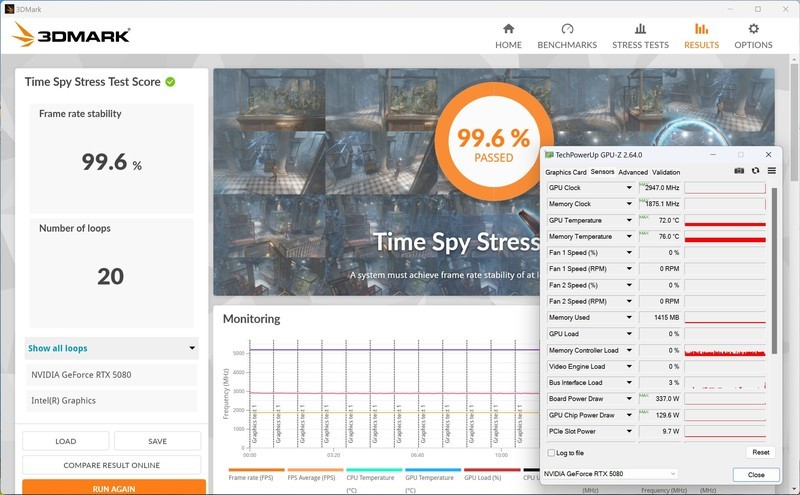
Task: Click the GPU-Z sensors list scrollbar
Action: [772, 300]
